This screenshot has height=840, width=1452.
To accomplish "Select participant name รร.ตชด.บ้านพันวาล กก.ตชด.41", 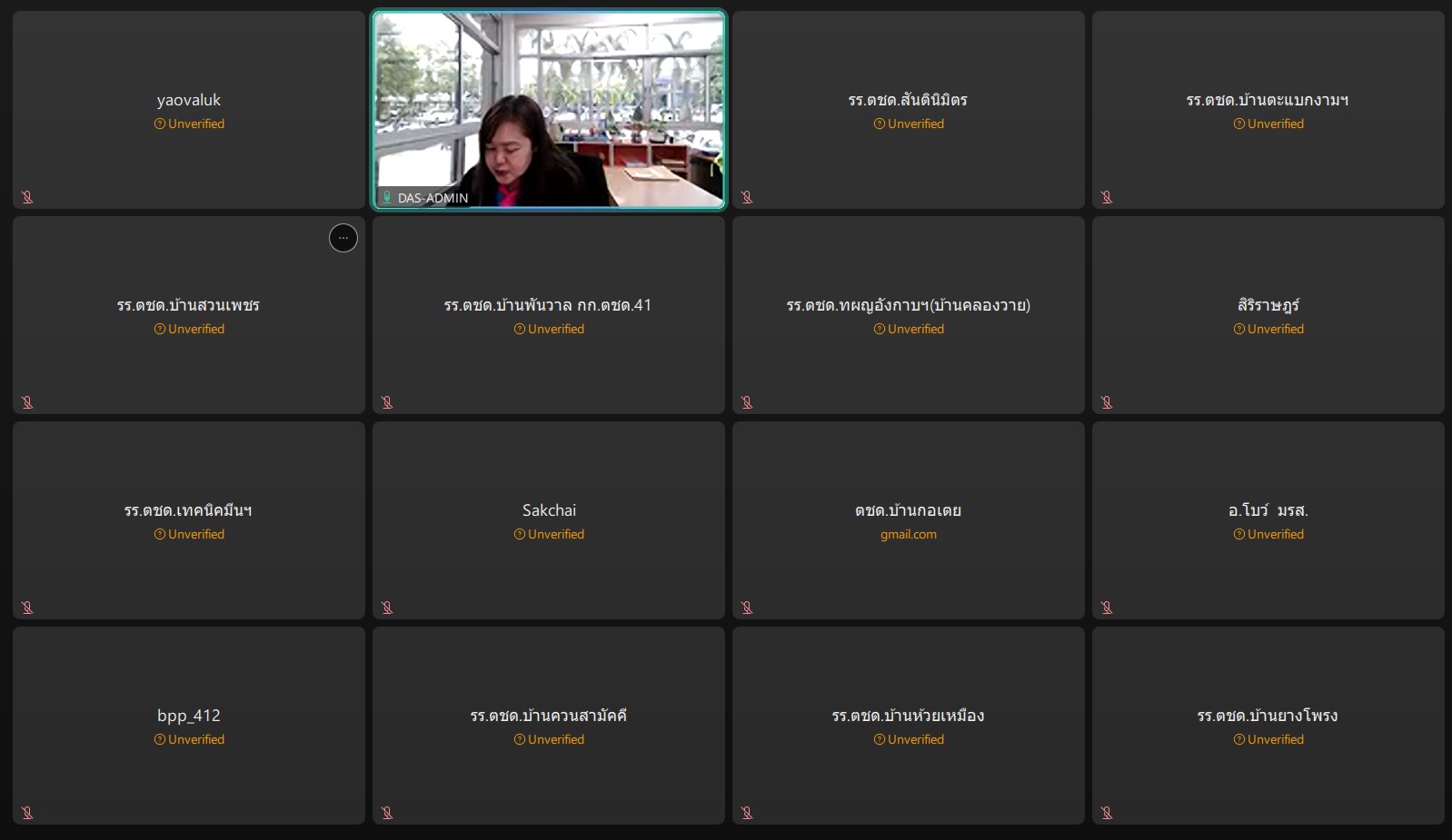I will pyautogui.click(x=548, y=305).
